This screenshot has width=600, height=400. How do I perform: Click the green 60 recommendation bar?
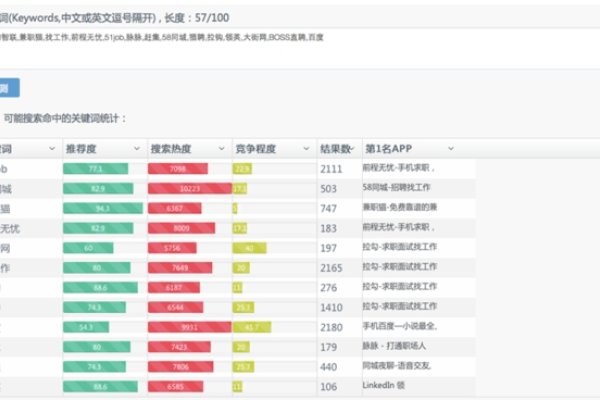click(88, 248)
